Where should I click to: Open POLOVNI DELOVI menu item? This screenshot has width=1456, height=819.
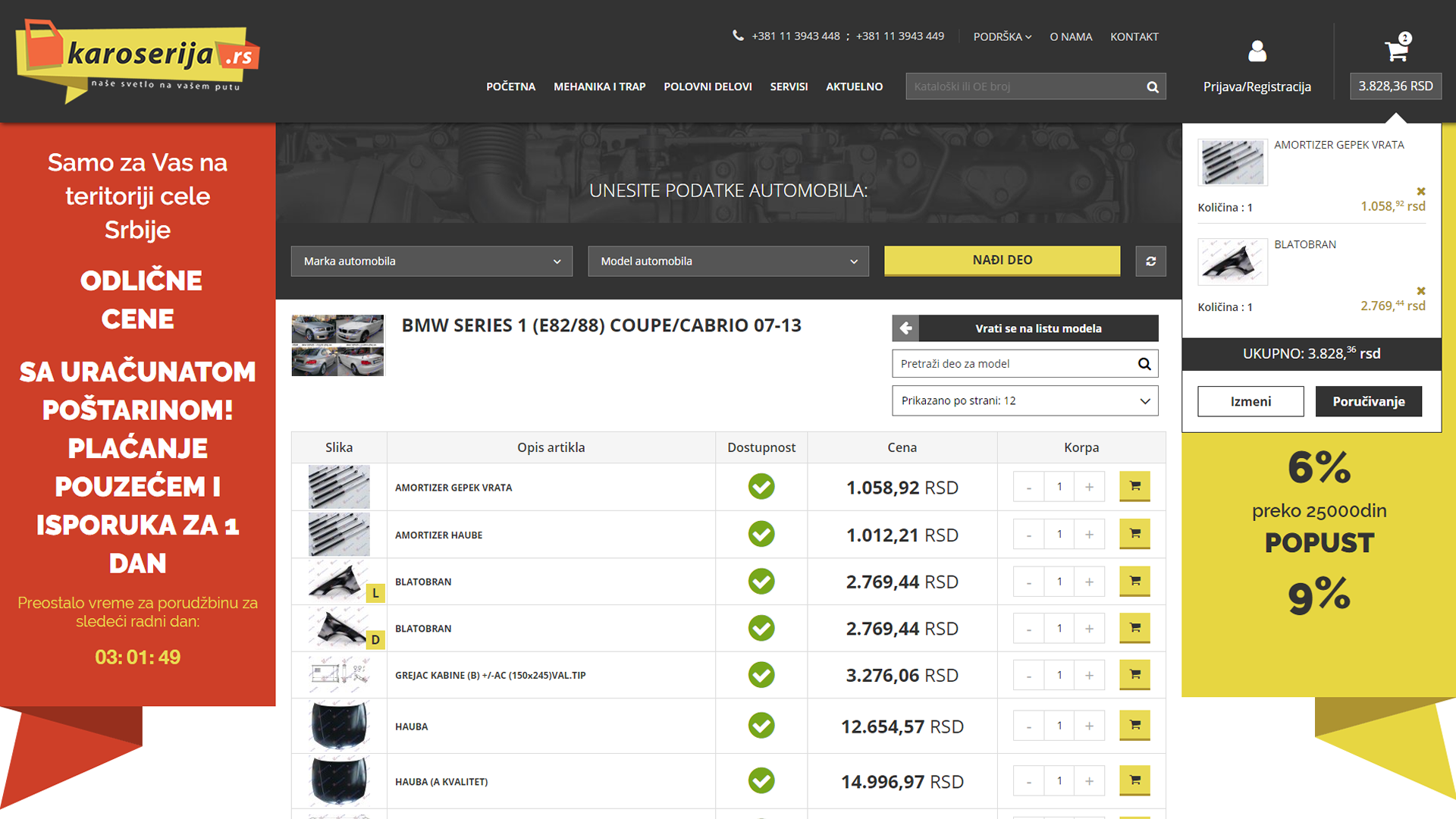click(708, 86)
